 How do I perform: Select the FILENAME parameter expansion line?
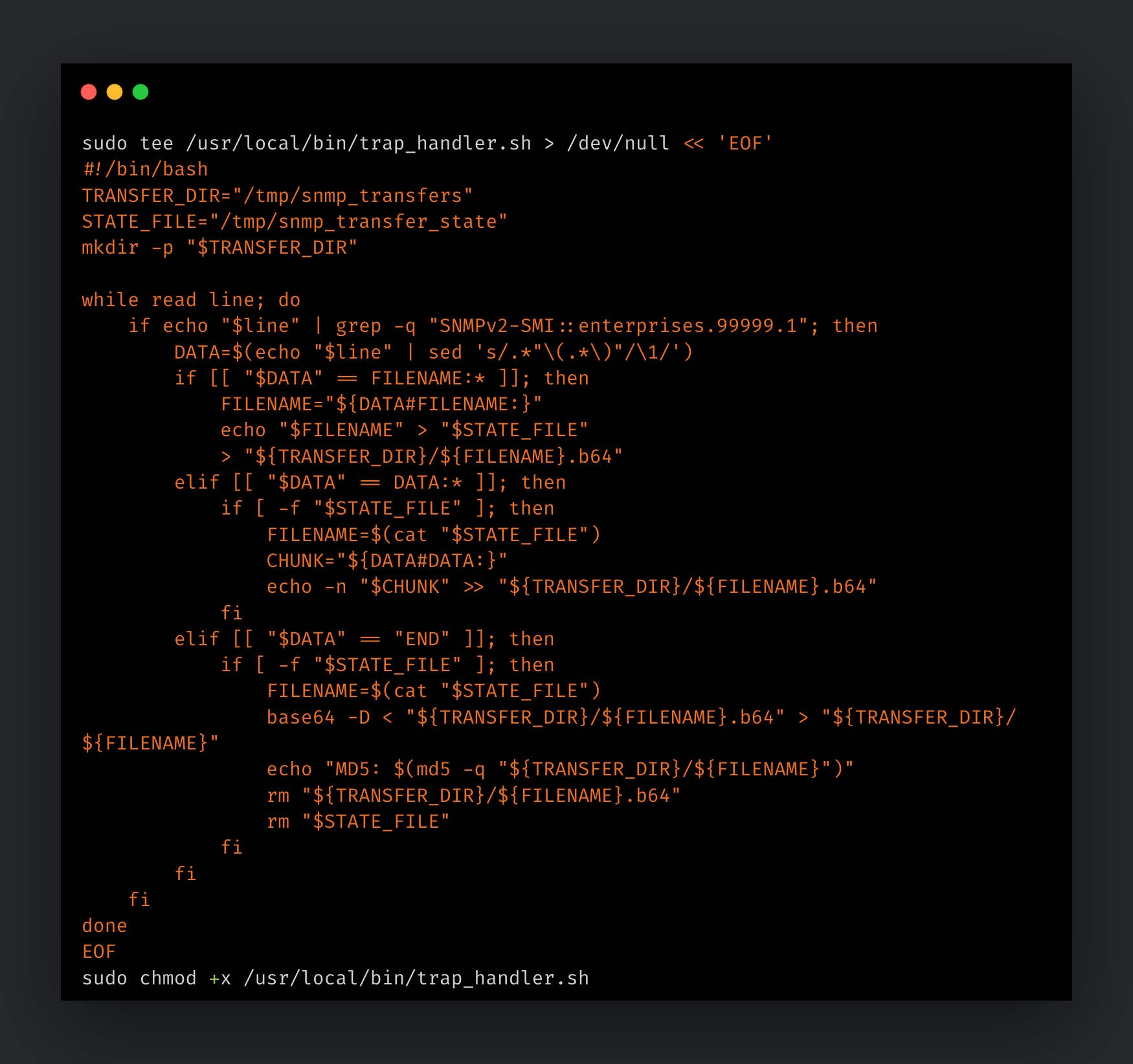(381, 403)
